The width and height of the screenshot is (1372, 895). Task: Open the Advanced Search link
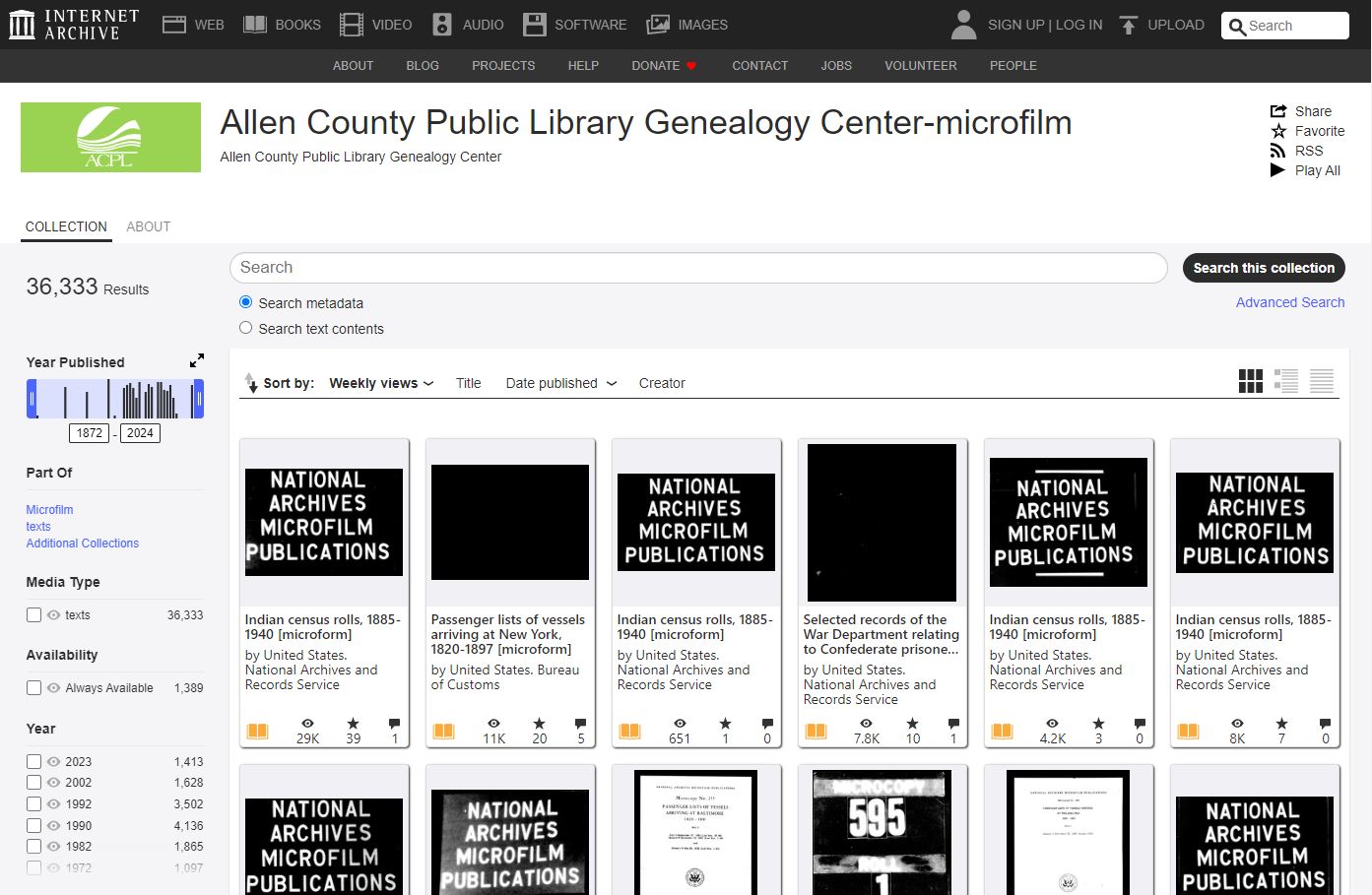point(1290,302)
